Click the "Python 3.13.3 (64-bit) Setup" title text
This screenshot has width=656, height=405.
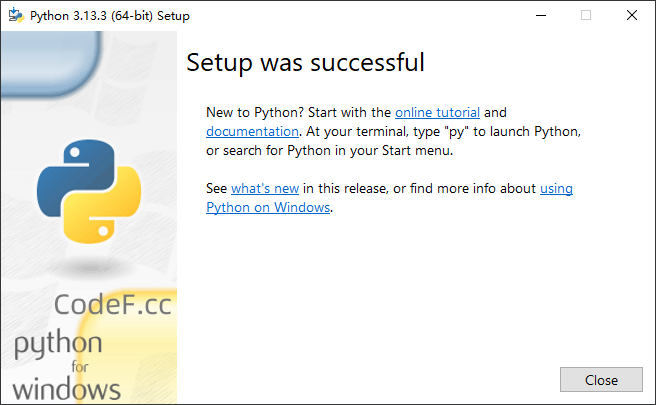click(110, 16)
